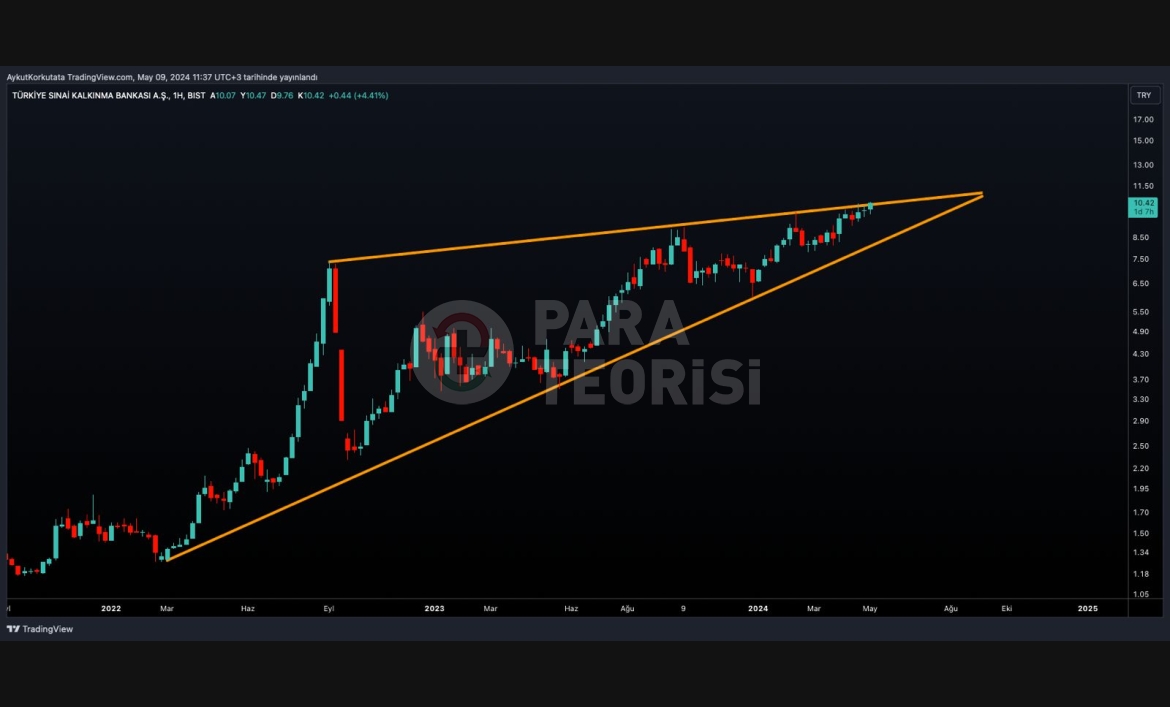The image size is (1170, 707).
Task: Select the upper orange trendline
Action: click(657, 227)
